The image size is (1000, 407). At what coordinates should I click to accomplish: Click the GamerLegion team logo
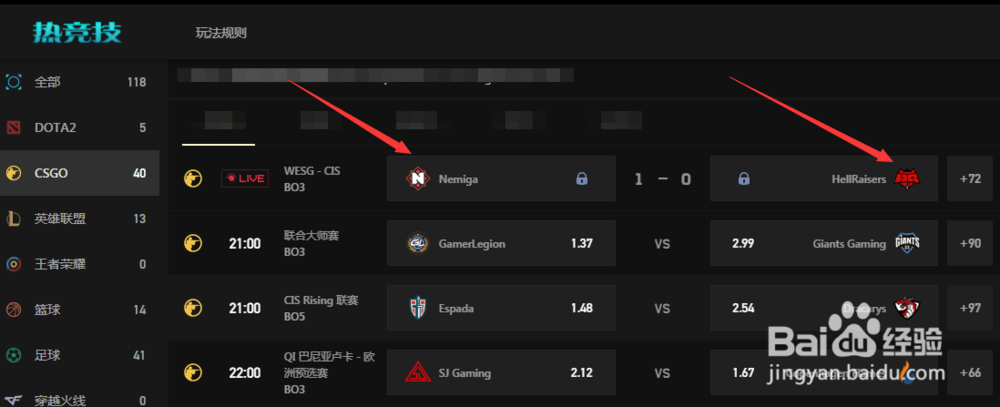tap(418, 244)
